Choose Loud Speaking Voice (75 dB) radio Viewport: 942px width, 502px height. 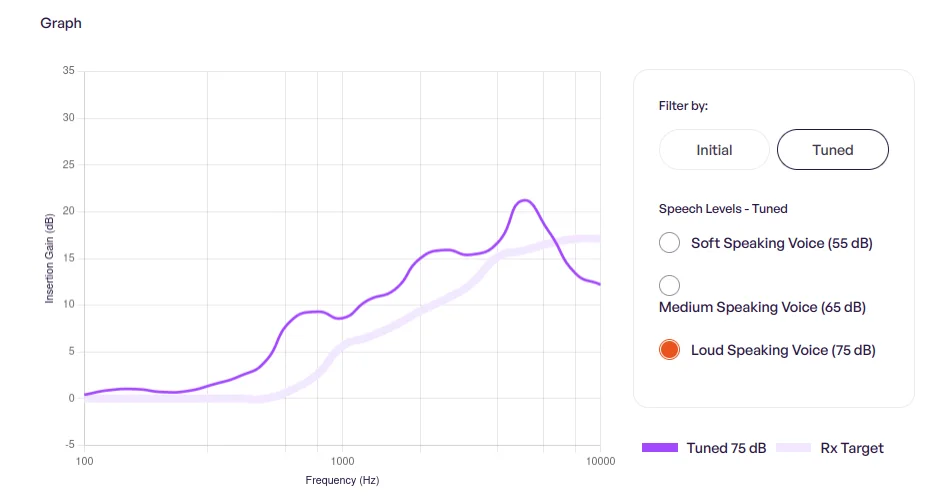pyautogui.click(x=669, y=349)
